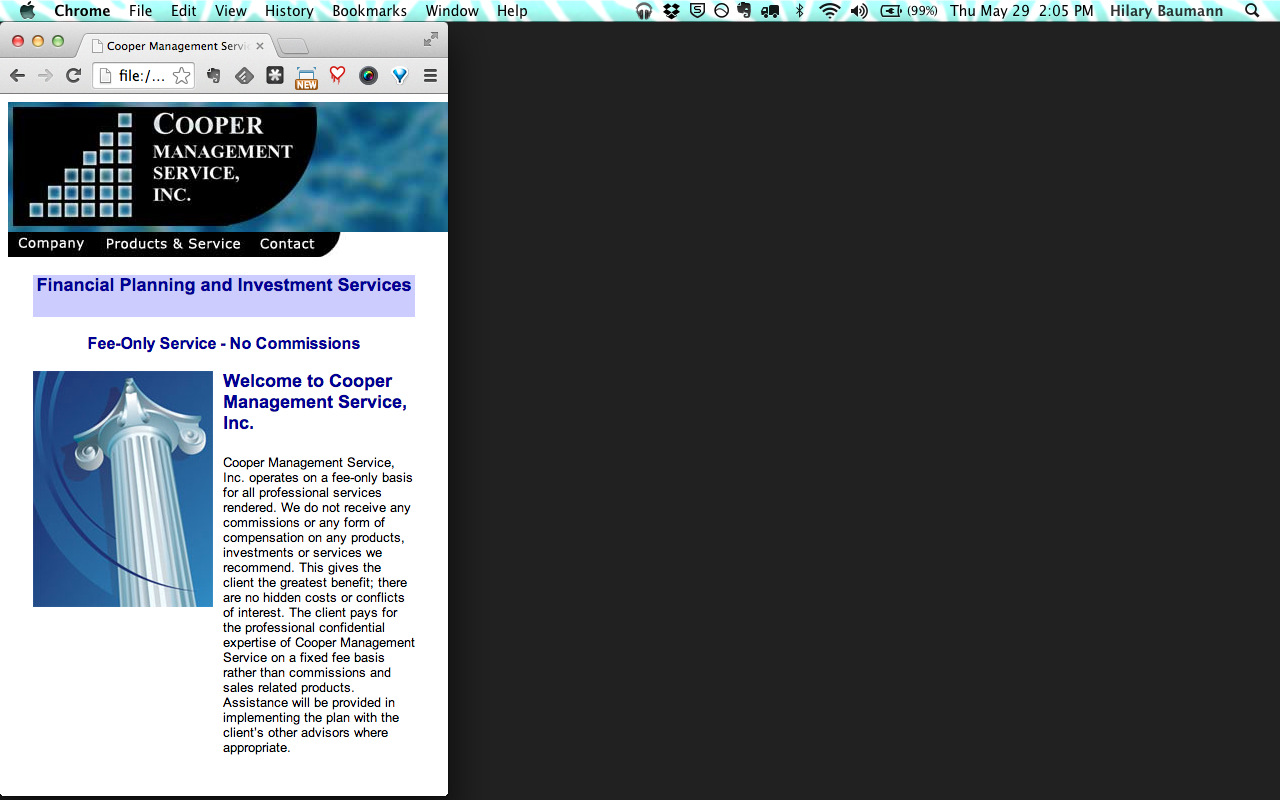Click the Fee-Only Service - No Commissions text
1280x800 pixels.
[x=224, y=343]
